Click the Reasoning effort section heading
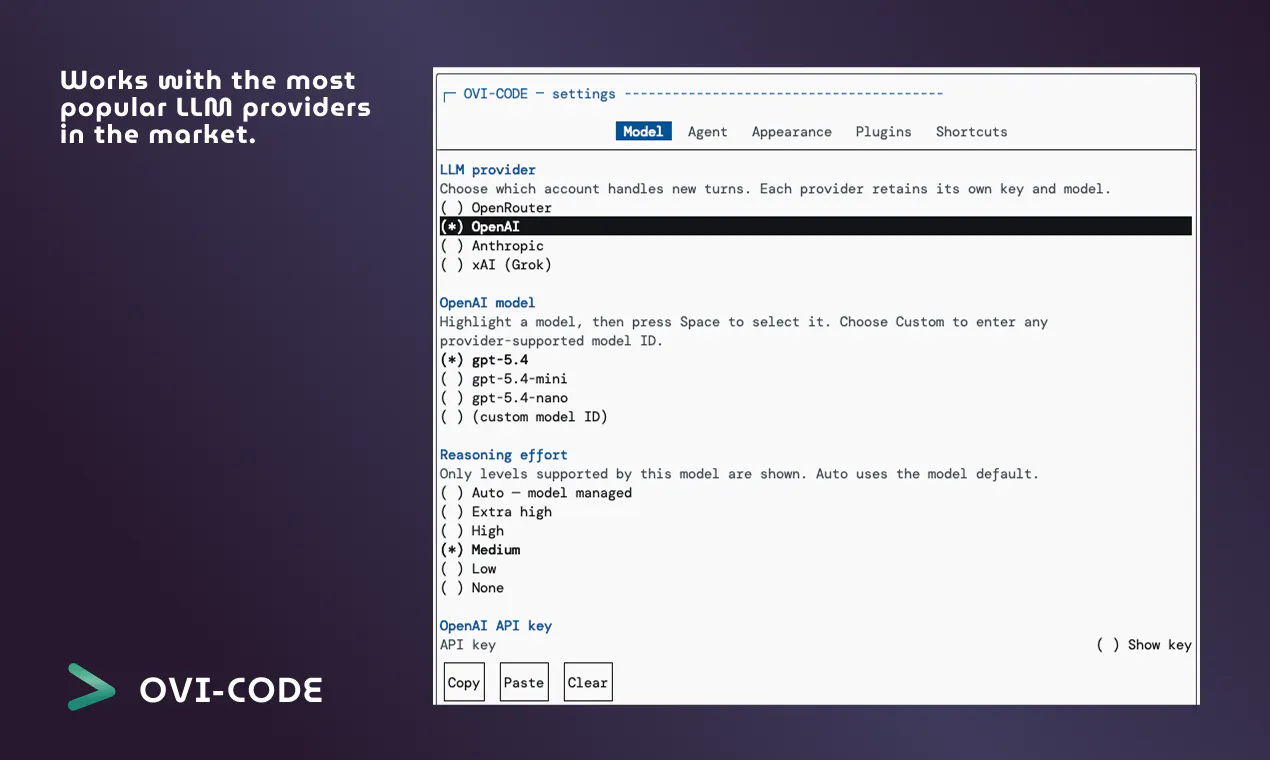Screen dimensions: 1270x760 pyautogui.click(x=504, y=455)
